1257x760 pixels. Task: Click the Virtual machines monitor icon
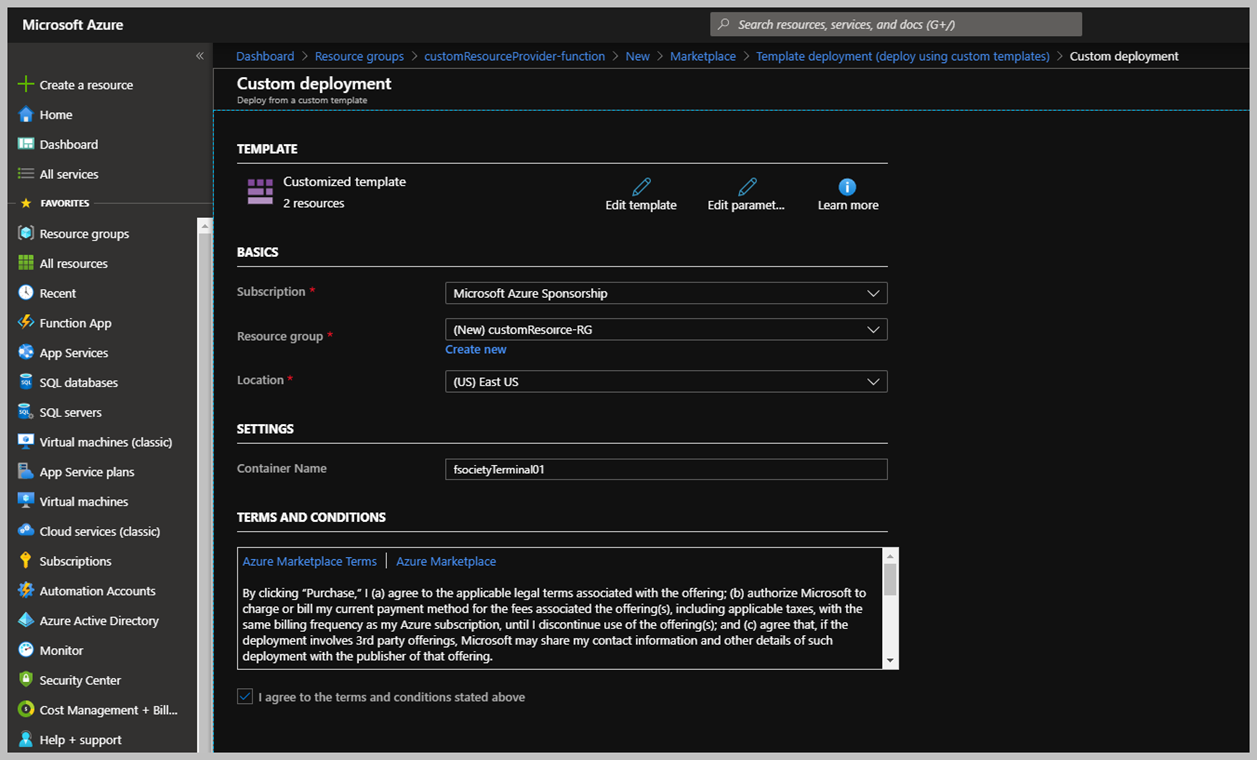point(26,501)
